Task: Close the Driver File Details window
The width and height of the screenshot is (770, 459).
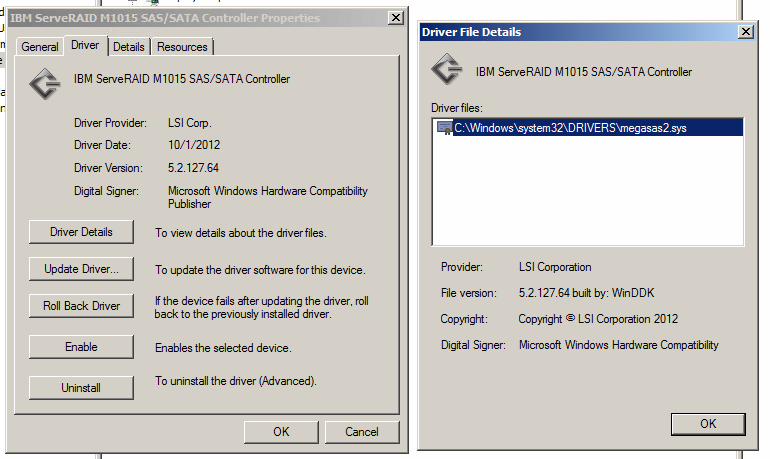Action: [x=745, y=32]
